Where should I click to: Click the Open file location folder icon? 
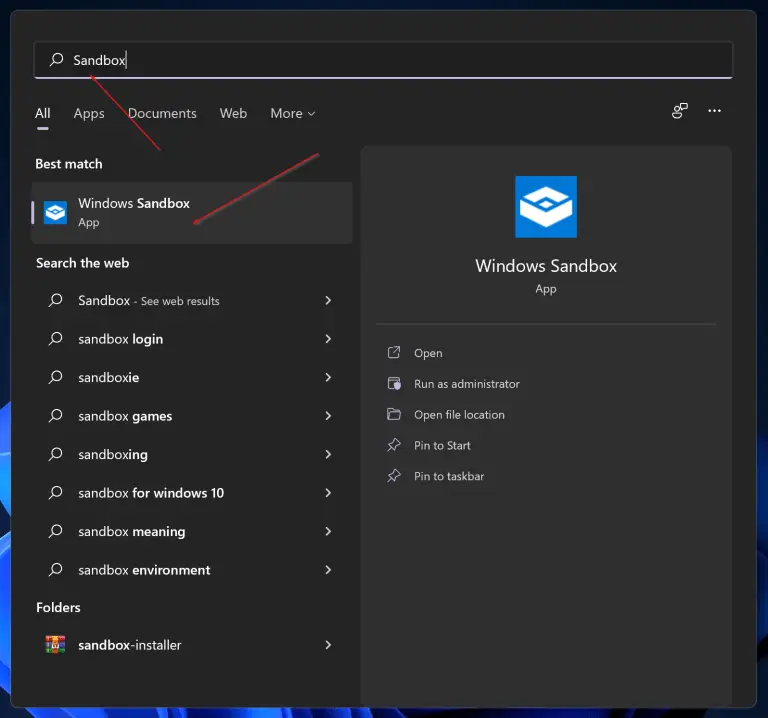click(394, 414)
